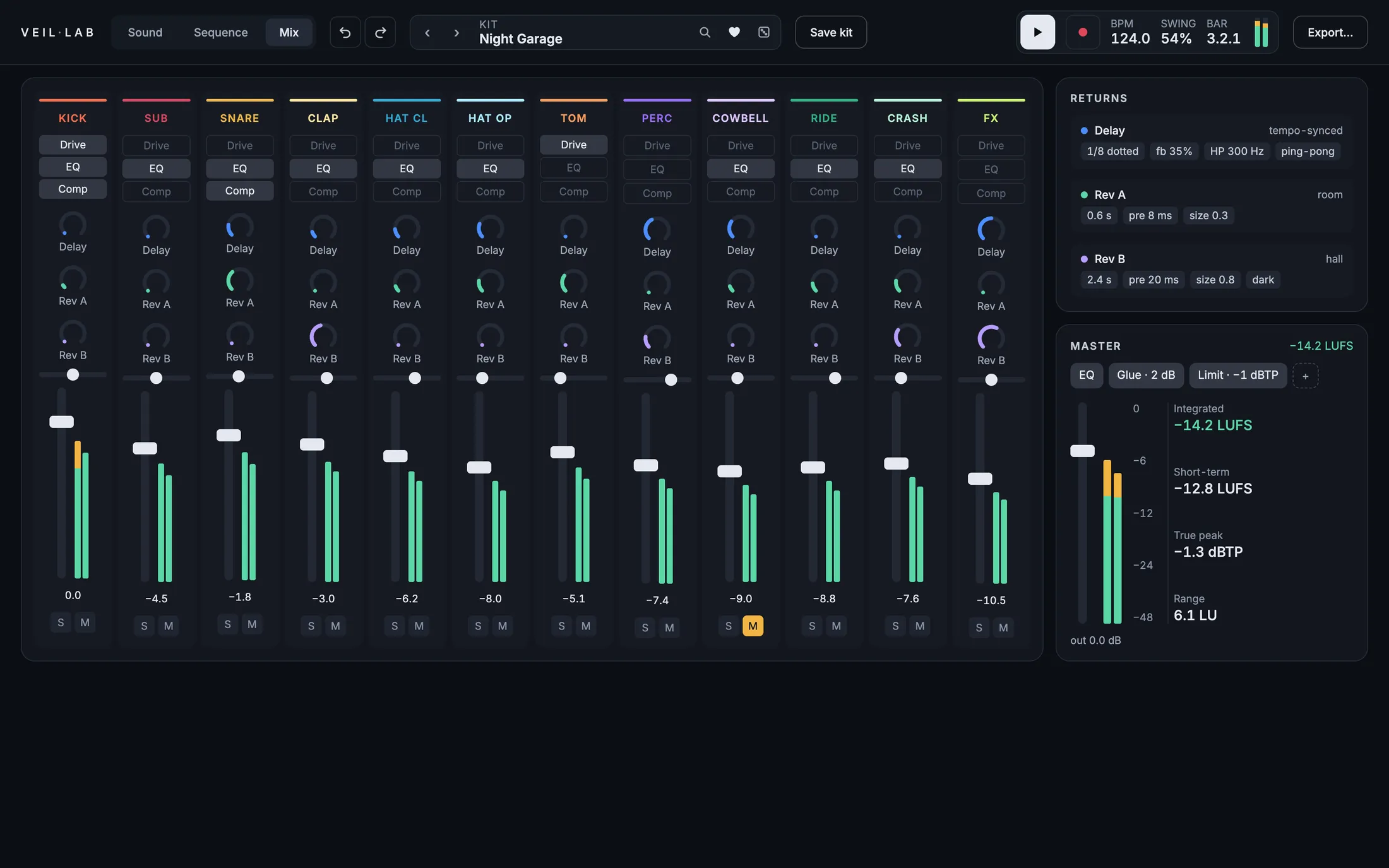Screen dimensions: 1389x868
Task: Toggle Drive on the TOM channel
Action: [573, 145]
